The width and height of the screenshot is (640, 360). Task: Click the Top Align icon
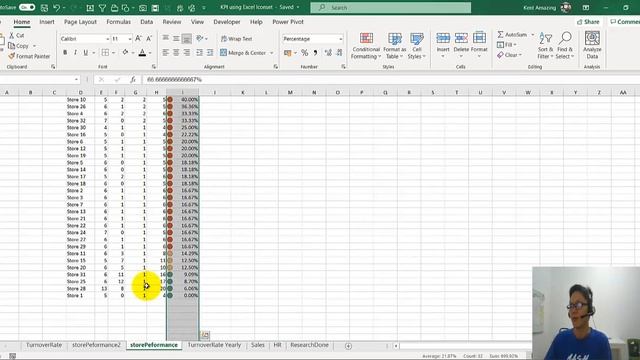pos(165,38)
